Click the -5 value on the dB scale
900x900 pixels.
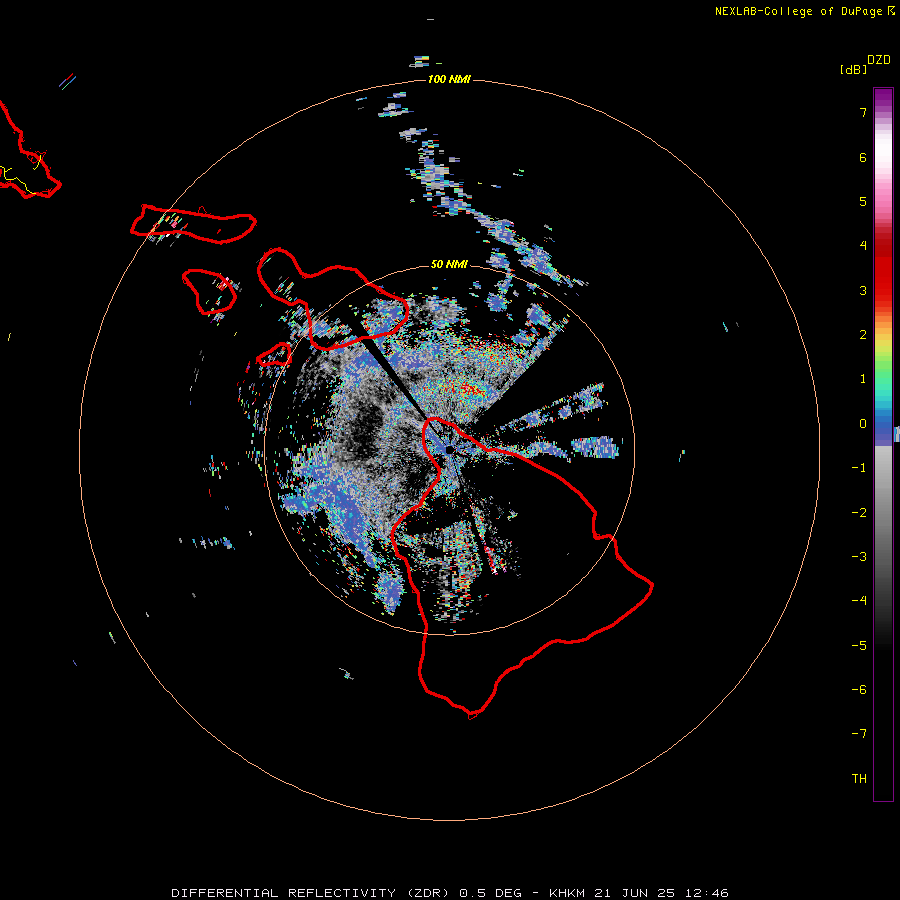click(859, 646)
